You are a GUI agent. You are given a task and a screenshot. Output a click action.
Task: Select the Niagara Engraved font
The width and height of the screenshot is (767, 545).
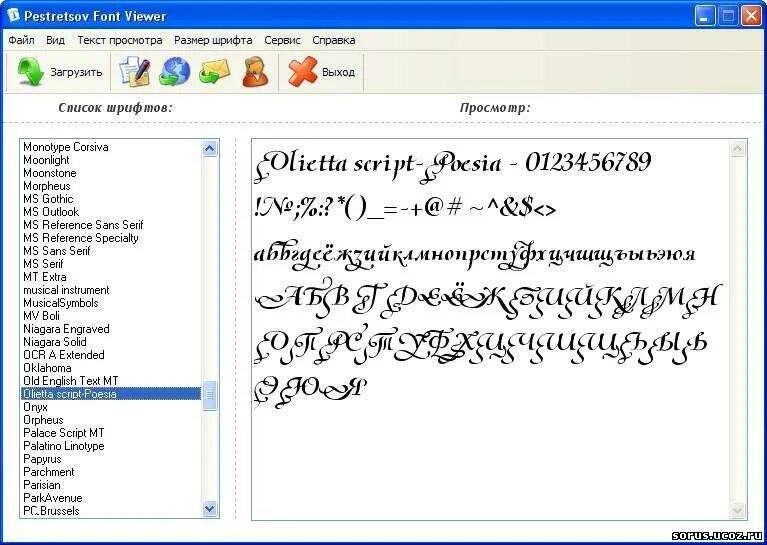coord(111,329)
